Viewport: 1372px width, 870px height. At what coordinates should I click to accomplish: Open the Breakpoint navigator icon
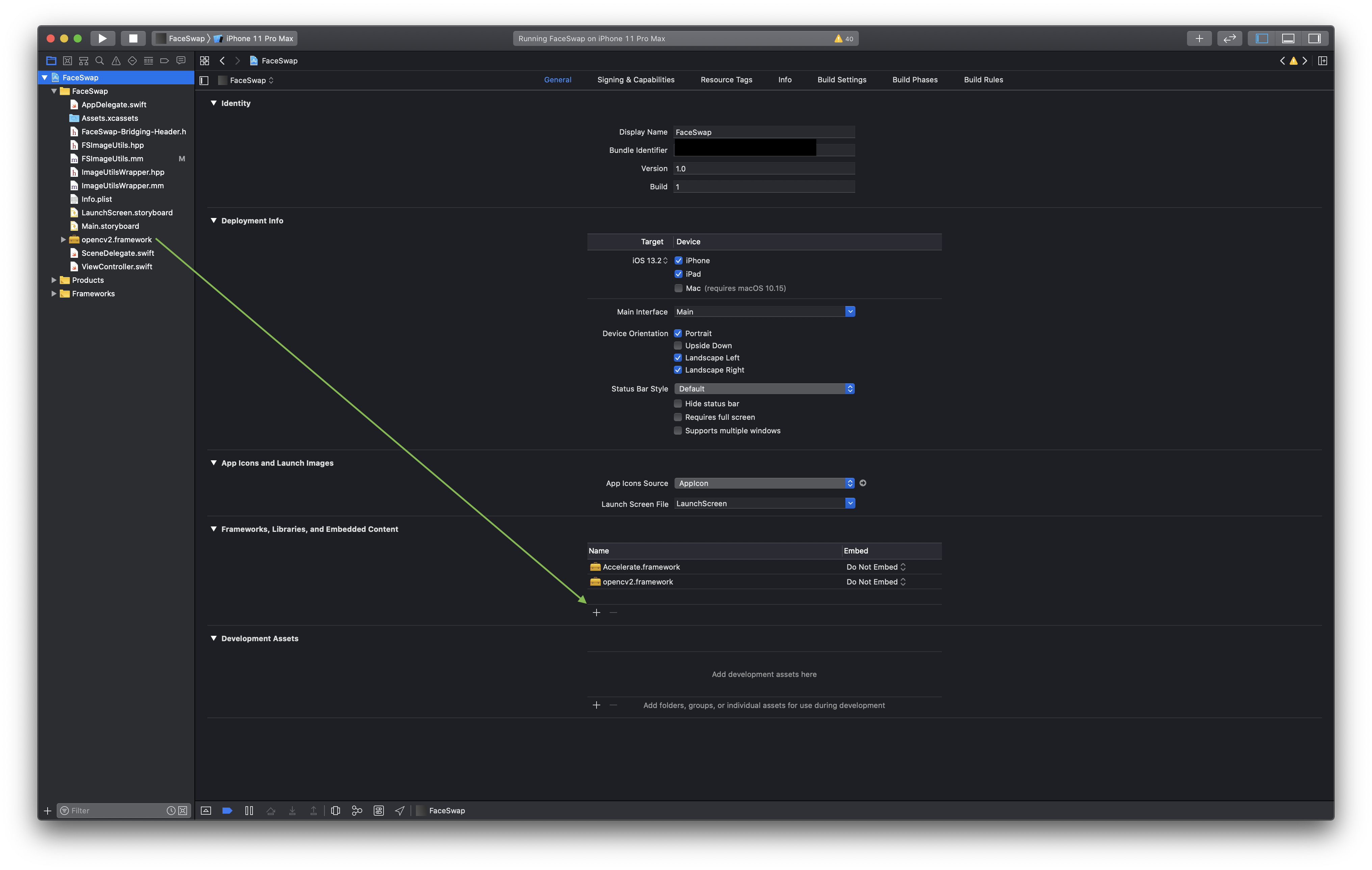point(165,60)
